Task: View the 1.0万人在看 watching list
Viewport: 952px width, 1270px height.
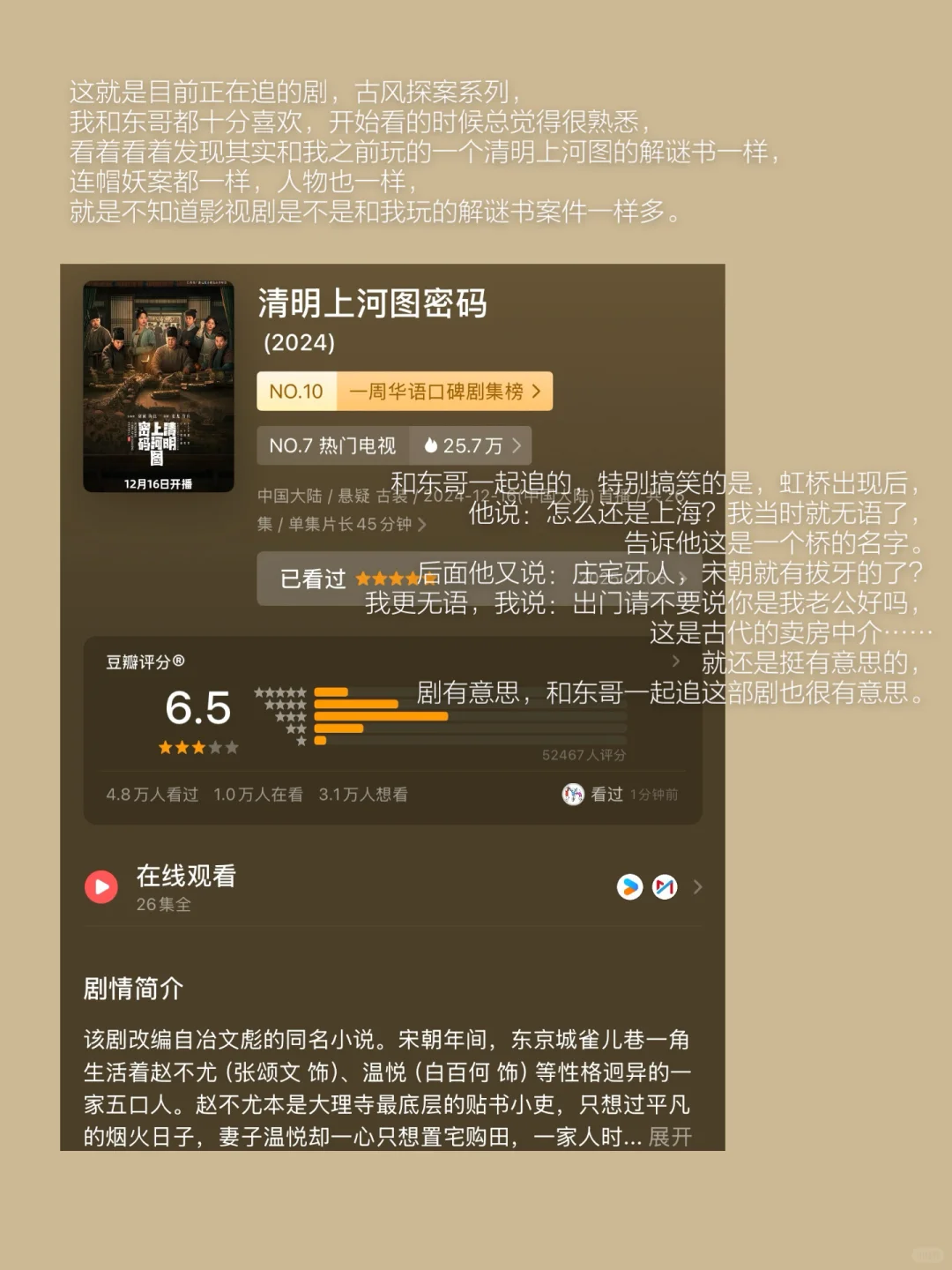Action: pyautogui.click(x=258, y=795)
